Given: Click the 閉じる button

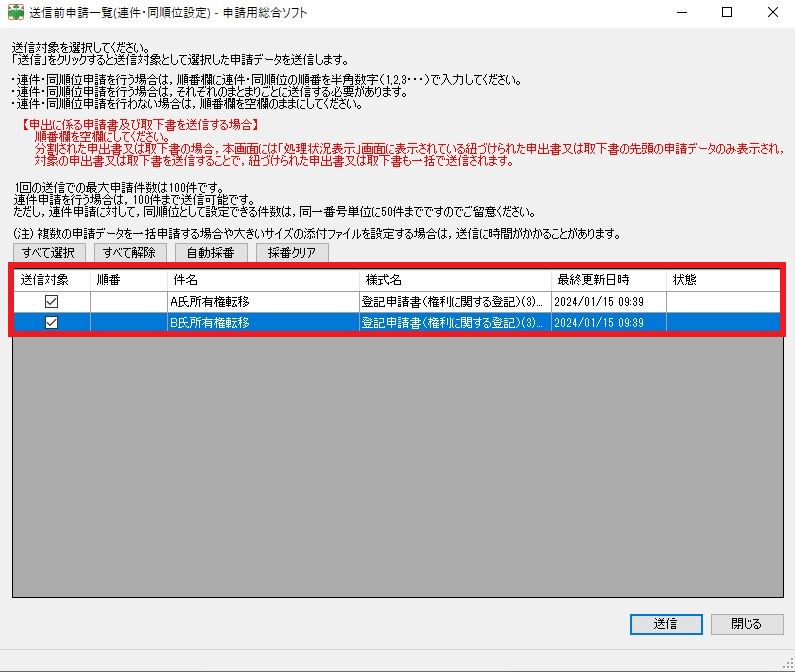Looking at the screenshot, I should [746, 623].
